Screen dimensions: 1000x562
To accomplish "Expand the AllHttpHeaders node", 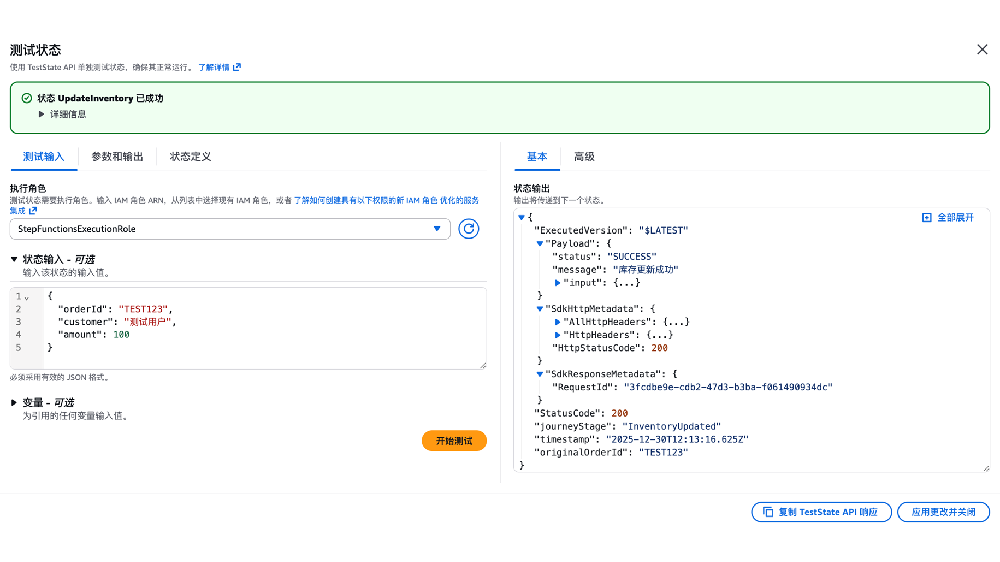I will (x=558, y=322).
